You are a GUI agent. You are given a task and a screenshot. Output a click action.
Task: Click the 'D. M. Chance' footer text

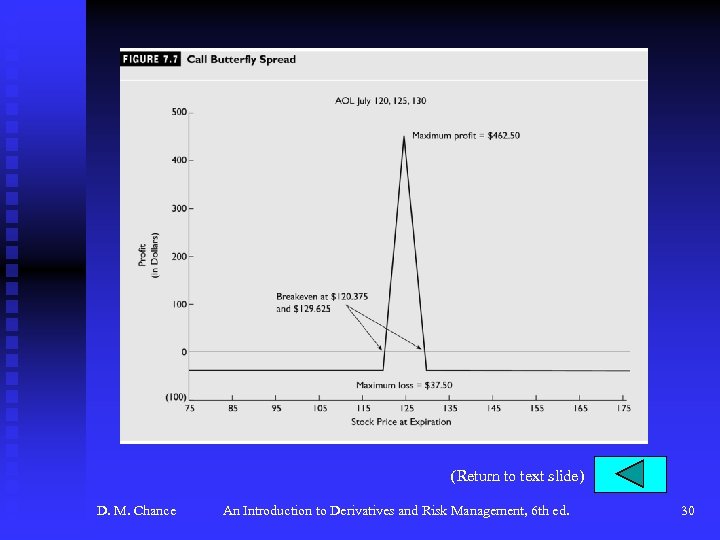pyautogui.click(x=136, y=511)
